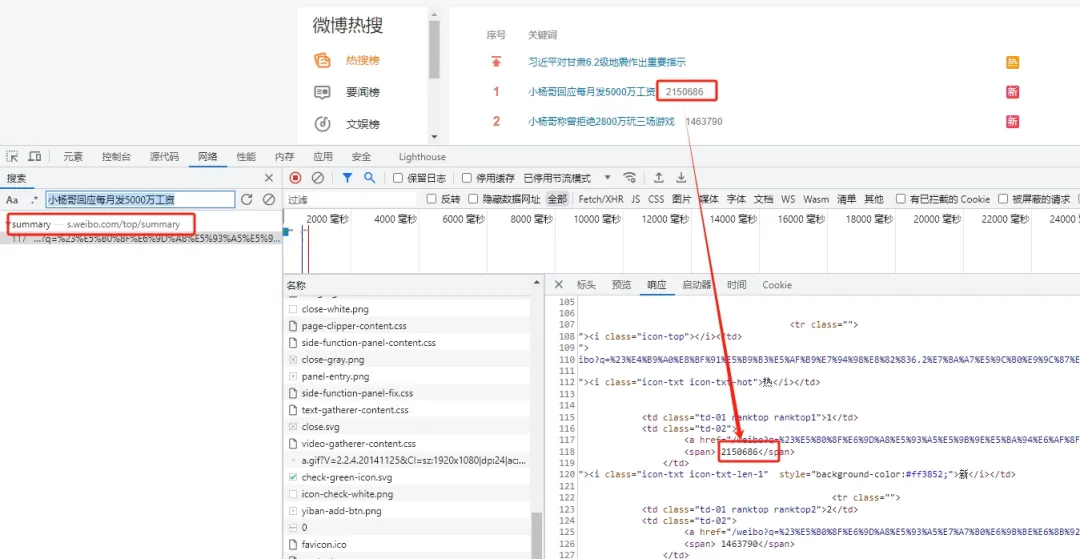Open hot search link 小杨哥回应每月发5000万工资

pyautogui.click(x=592, y=92)
